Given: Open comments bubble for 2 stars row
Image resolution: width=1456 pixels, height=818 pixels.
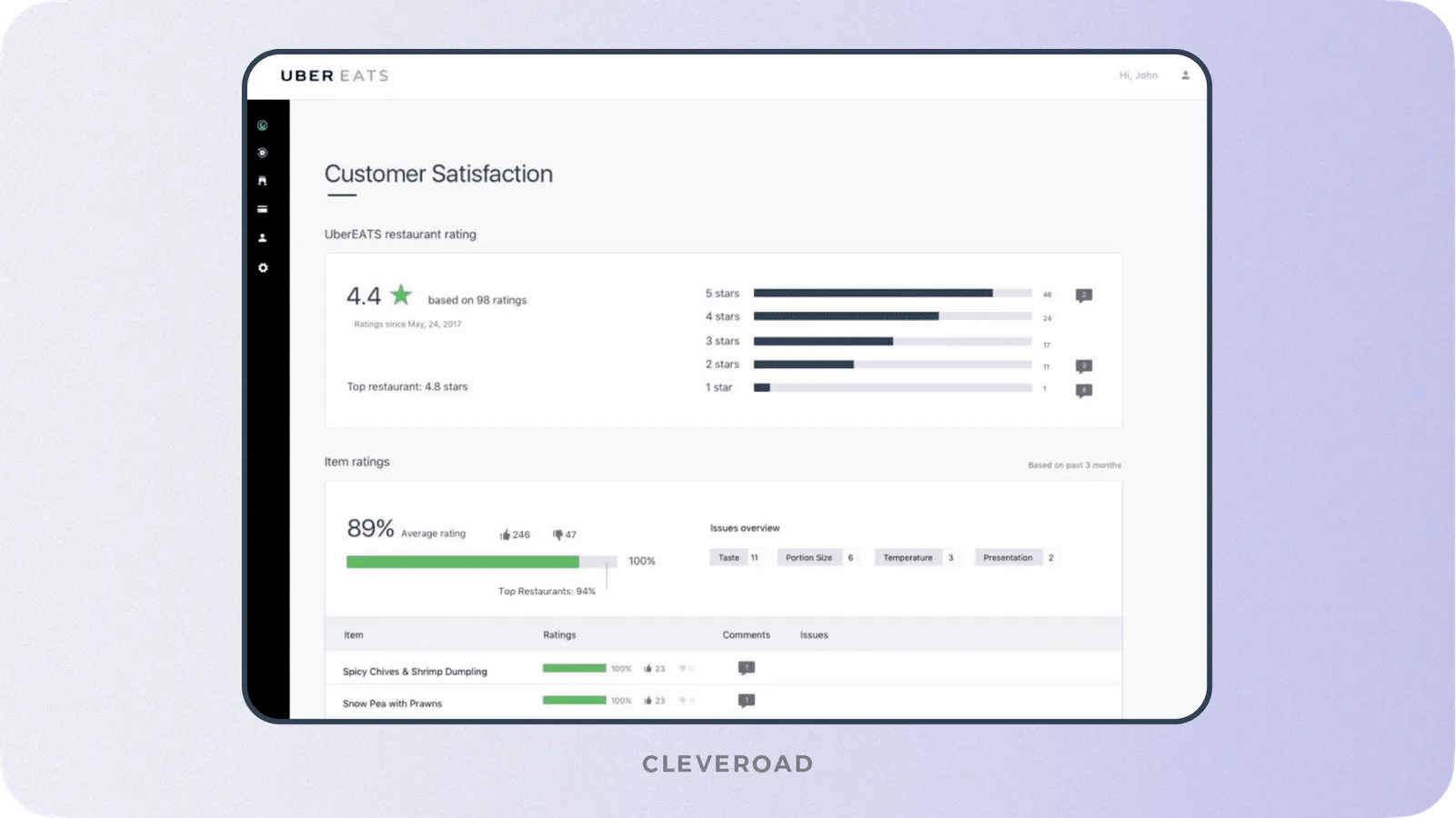Looking at the screenshot, I should click(1083, 365).
